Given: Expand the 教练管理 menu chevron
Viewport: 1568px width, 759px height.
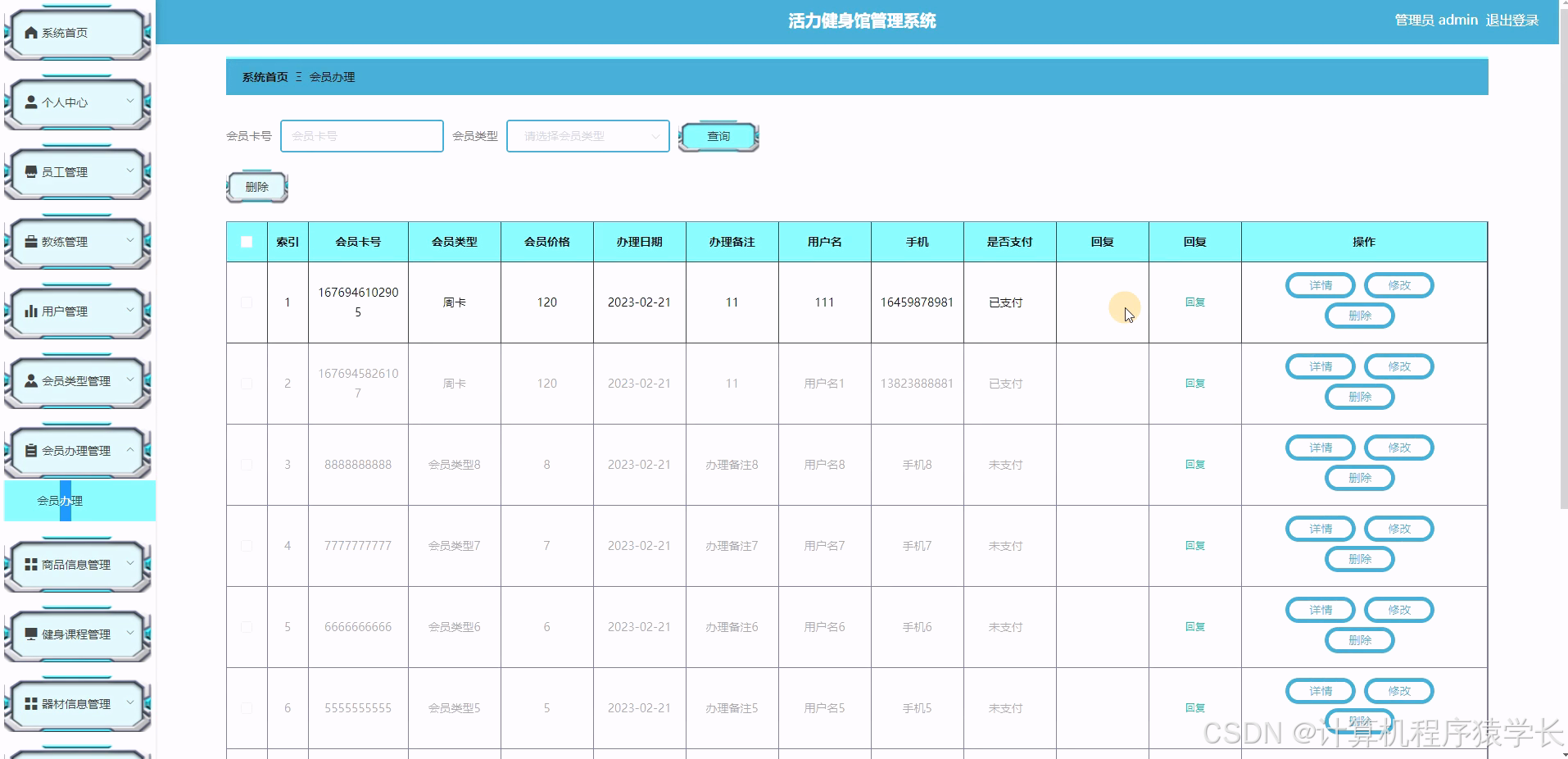Looking at the screenshot, I should [x=130, y=241].
